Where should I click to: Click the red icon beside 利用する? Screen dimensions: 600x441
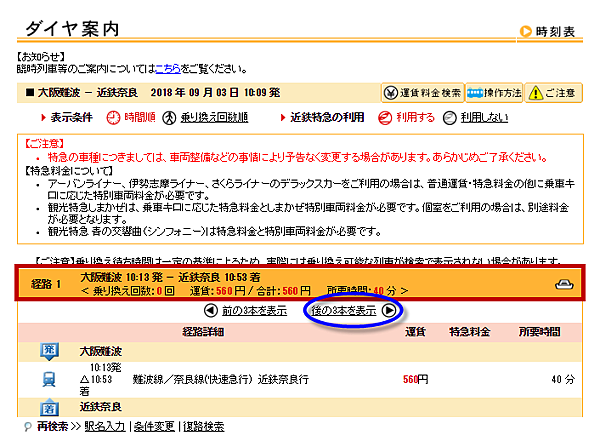pos(385,118)
